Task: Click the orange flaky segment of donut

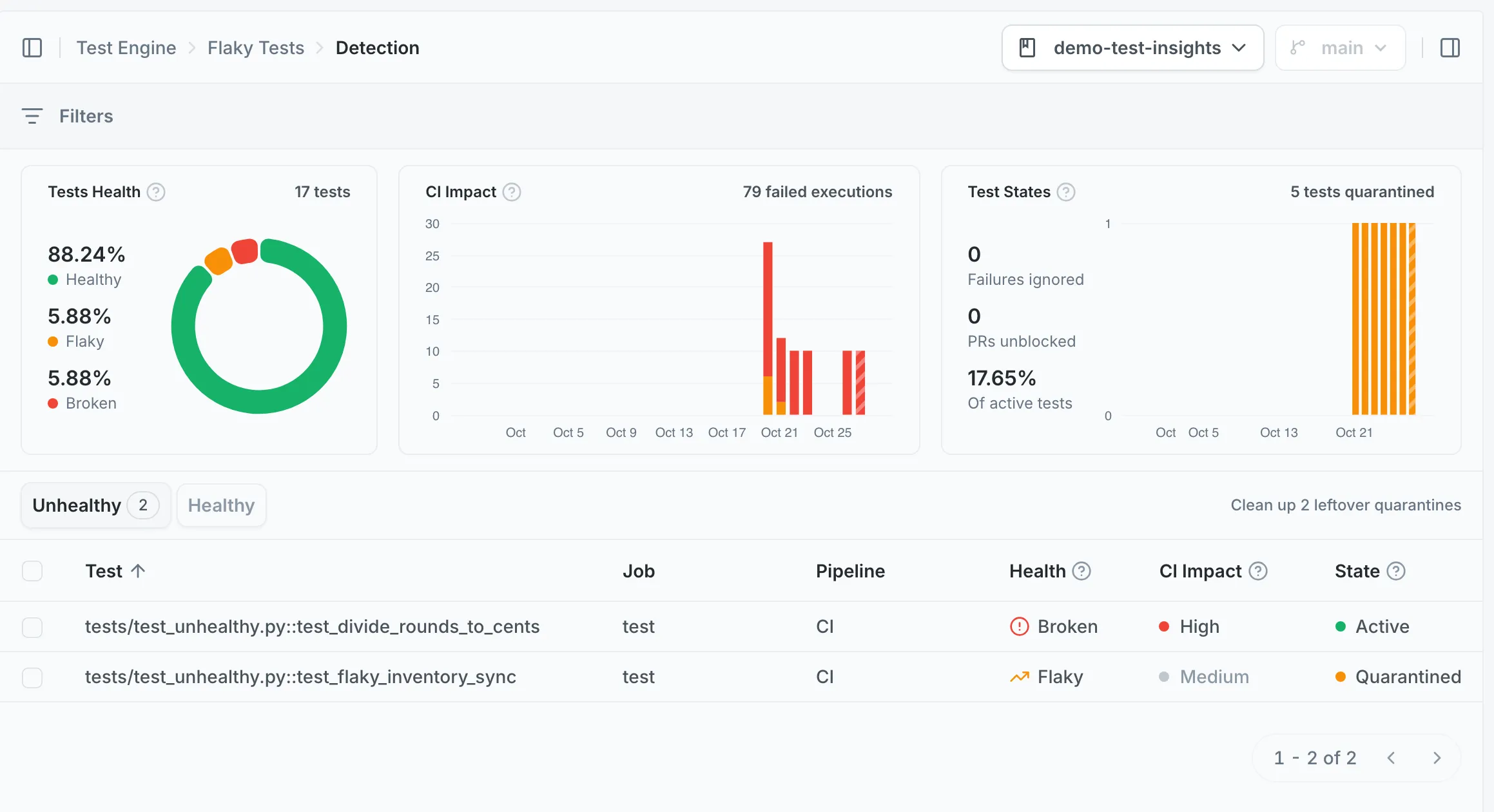Action: [x=219, y=260]
